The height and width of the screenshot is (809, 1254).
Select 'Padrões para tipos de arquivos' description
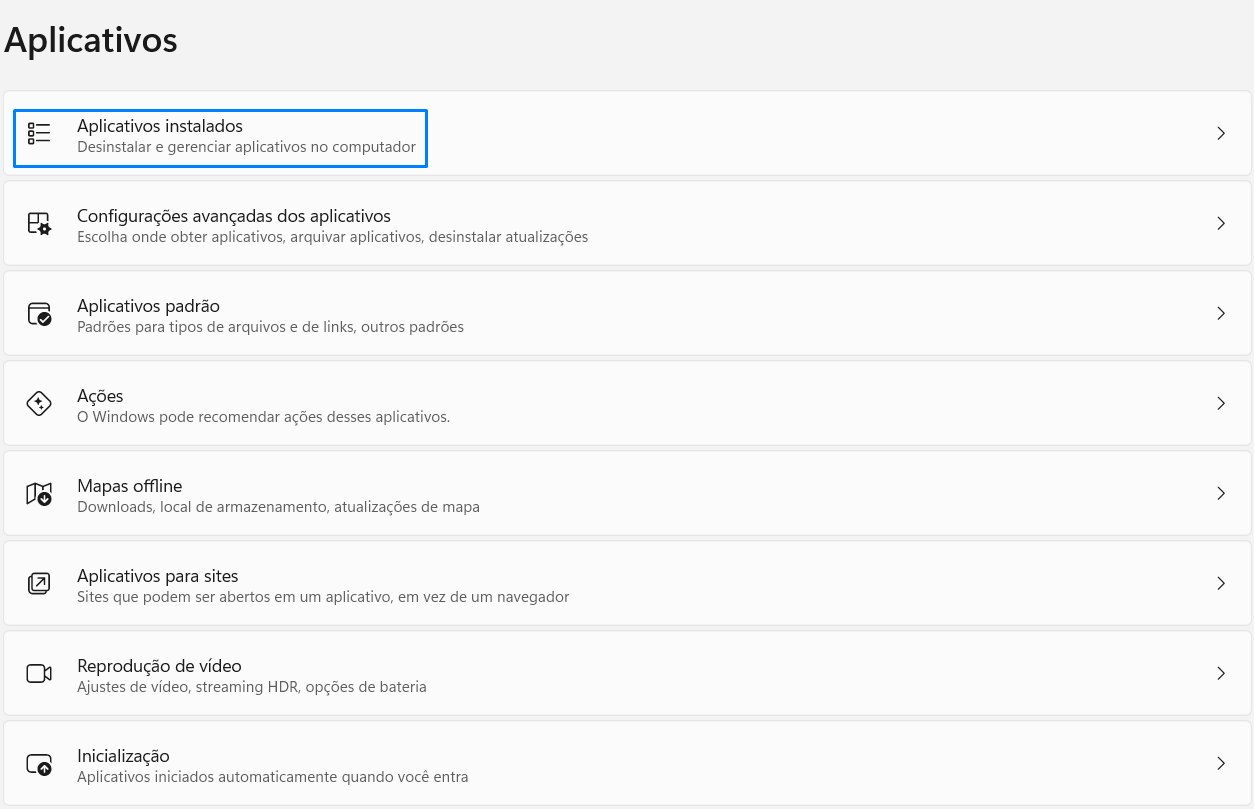point(270,327)
